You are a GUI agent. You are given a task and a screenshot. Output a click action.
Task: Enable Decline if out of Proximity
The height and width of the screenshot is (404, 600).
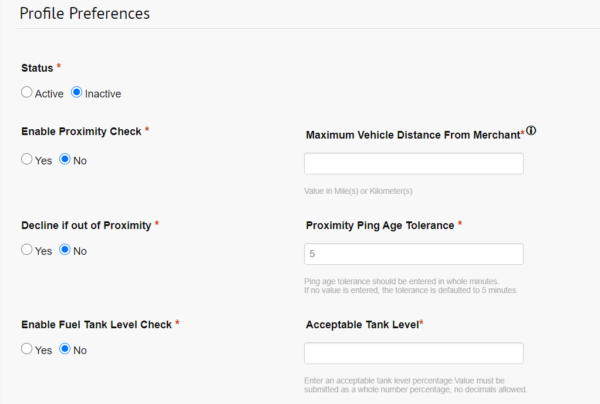(x=27, y=250)
